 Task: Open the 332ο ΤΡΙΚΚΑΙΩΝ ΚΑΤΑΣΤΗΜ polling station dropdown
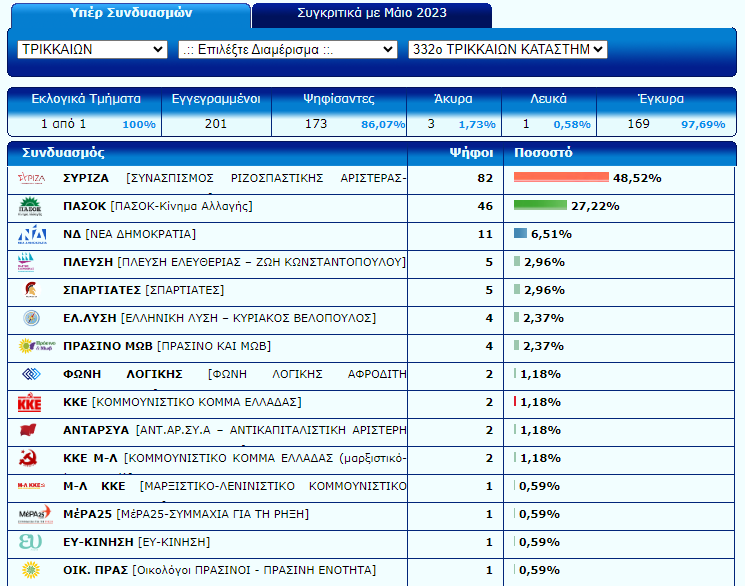507,49
